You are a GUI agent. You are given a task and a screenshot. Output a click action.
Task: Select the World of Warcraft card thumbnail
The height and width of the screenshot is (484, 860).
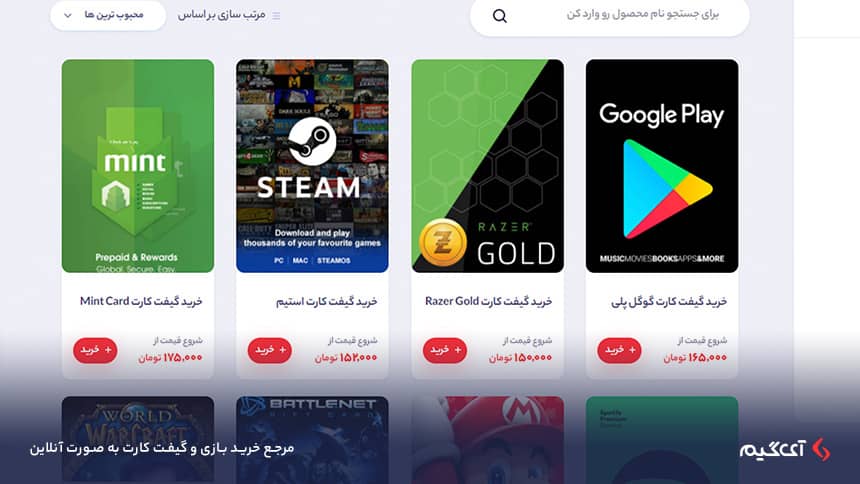(x=138, y=440)
